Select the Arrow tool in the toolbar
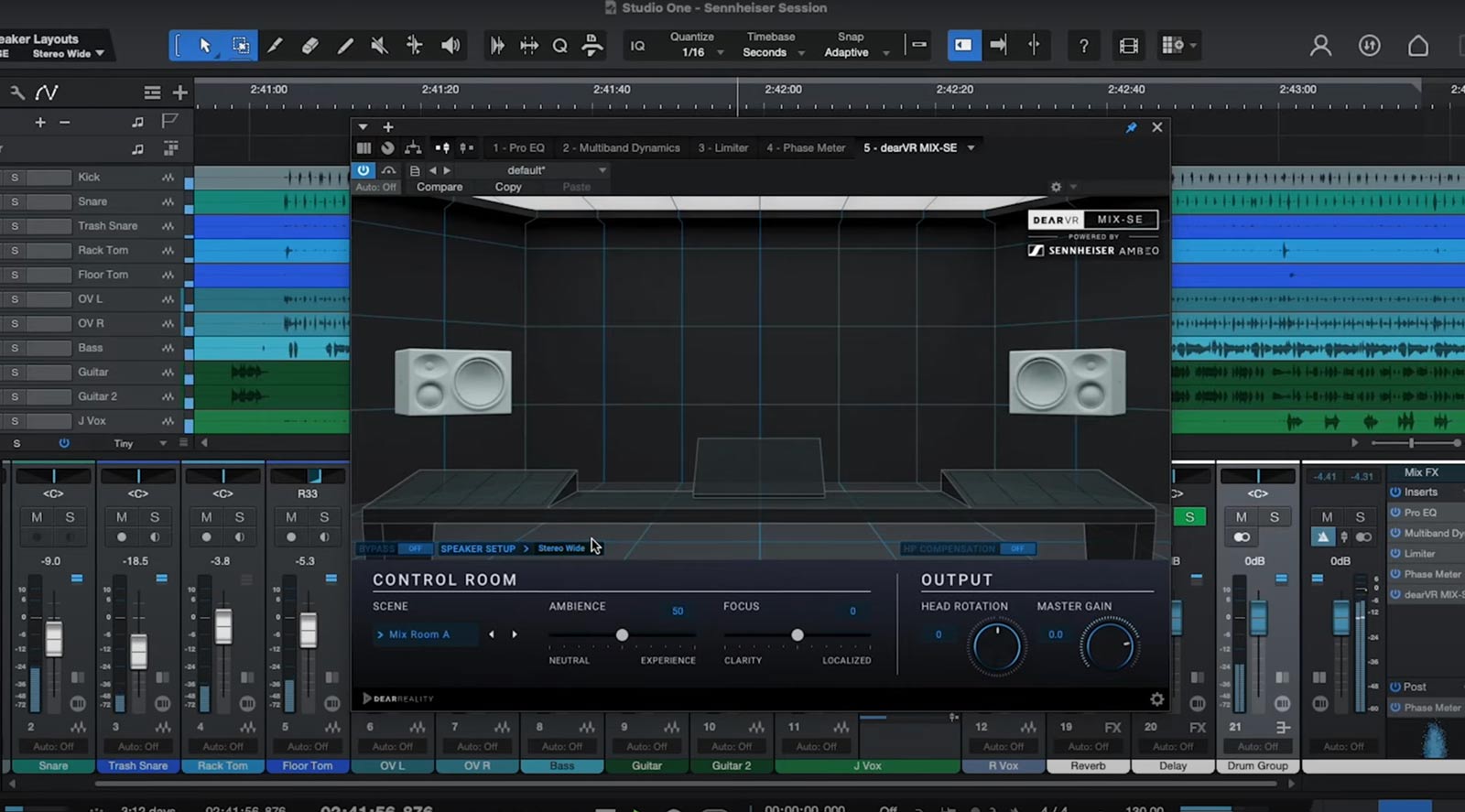 tap(205, 46)
